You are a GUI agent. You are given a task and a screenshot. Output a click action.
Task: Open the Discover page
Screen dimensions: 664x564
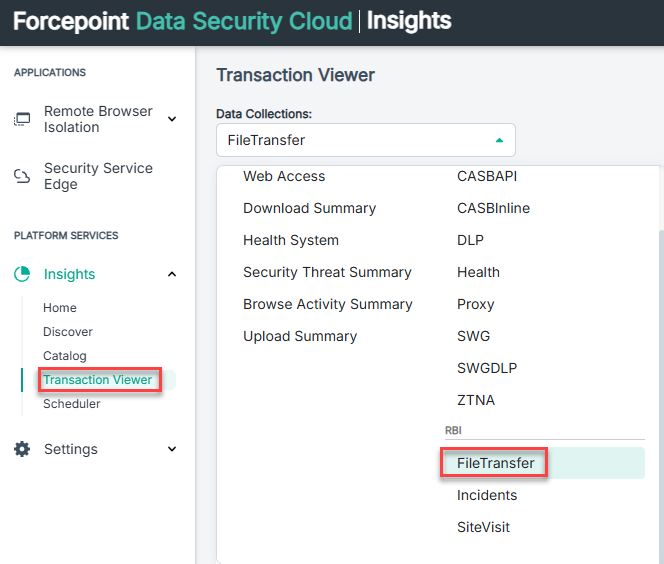(68, 332)
